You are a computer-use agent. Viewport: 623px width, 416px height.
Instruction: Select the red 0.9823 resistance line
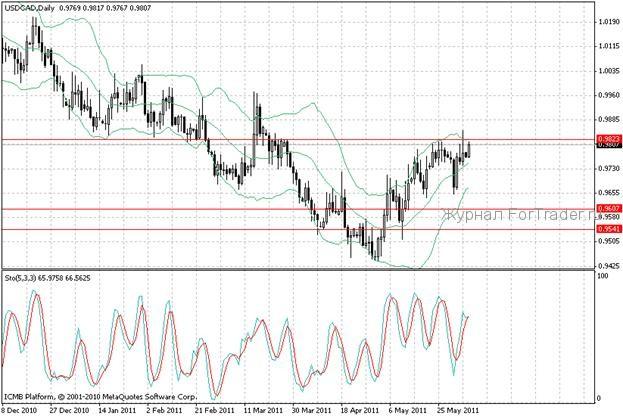click(300, 139)
